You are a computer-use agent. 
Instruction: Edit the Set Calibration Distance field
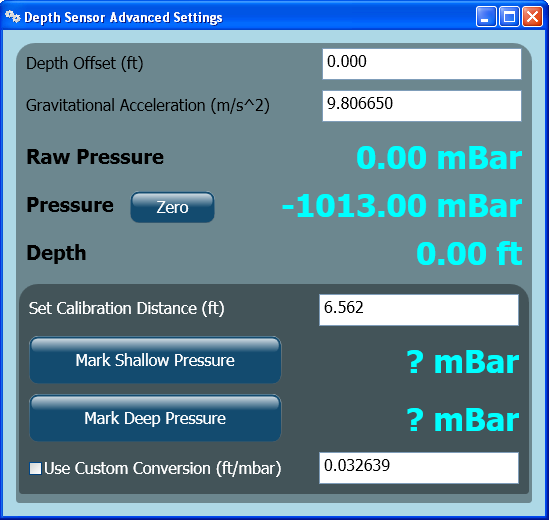click(419, 310)
